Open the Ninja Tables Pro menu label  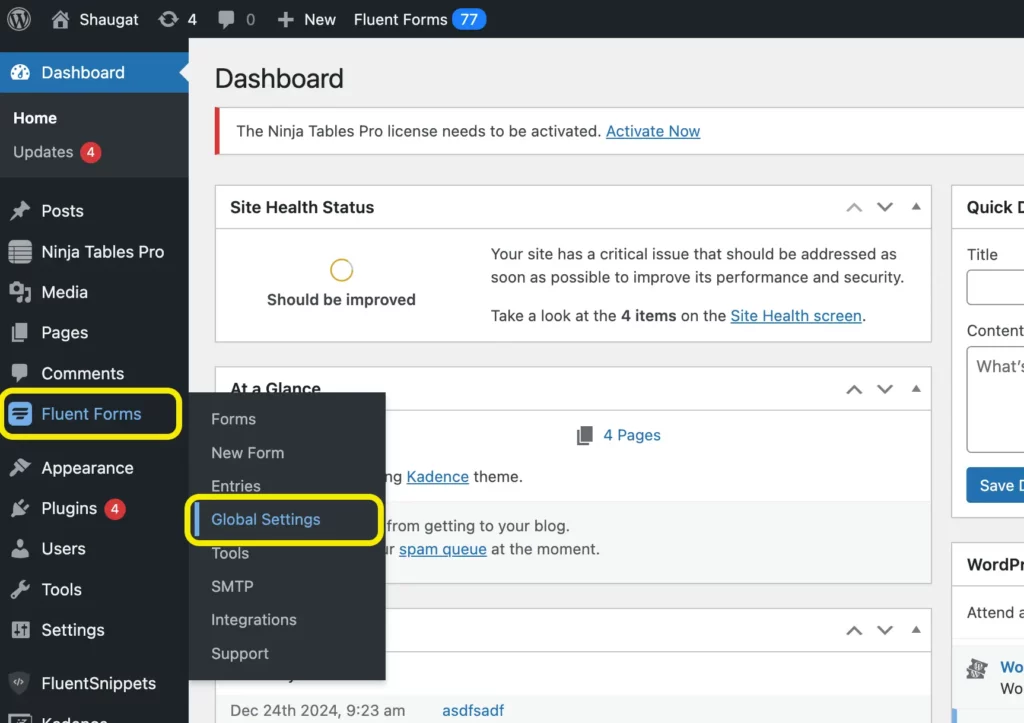tap(103, 251)
